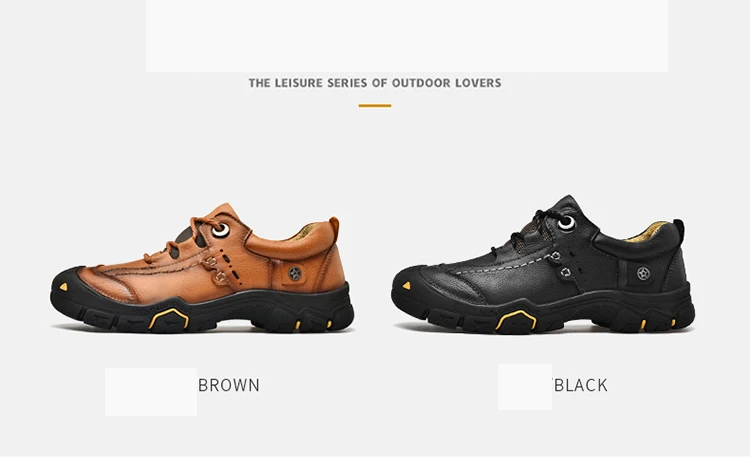750x463 pixels.
Task: Click the laces of the brown shoe
Action: tap(184, 239)
